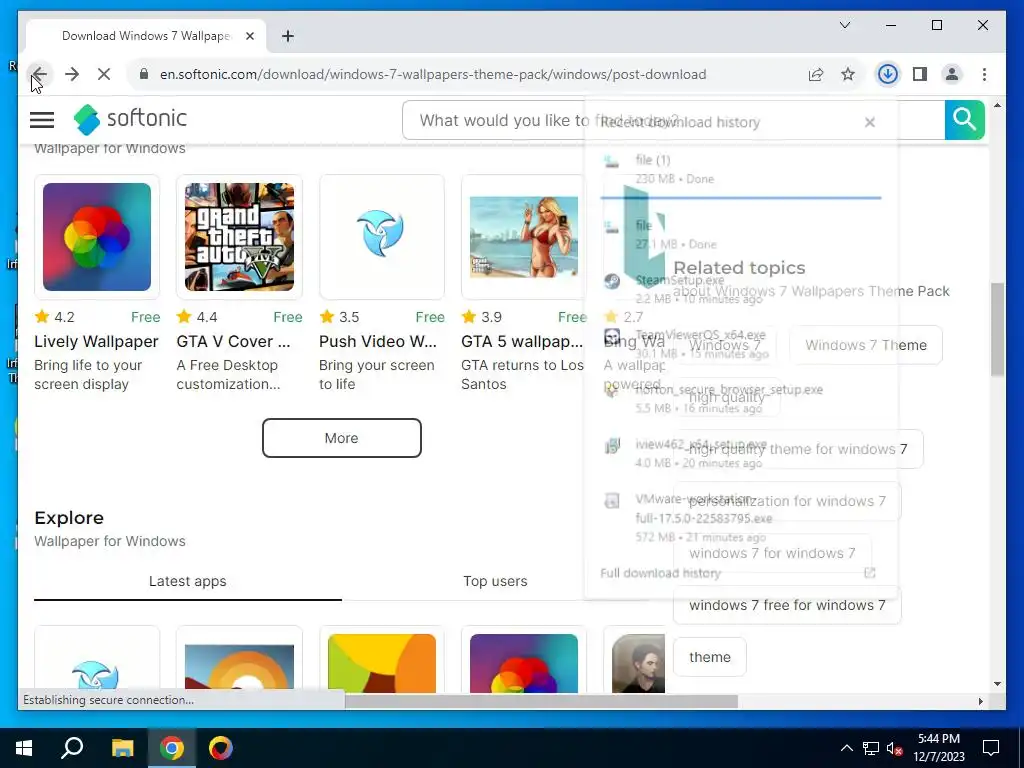View site information via the padlock icon

(x=144, y=74)
